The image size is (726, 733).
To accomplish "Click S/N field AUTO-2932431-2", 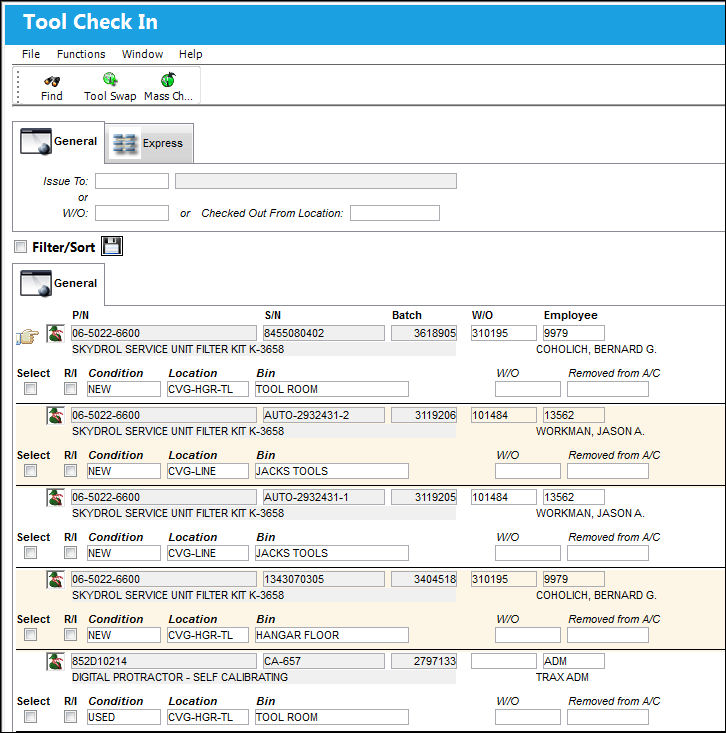I will (x=323, y=415).
